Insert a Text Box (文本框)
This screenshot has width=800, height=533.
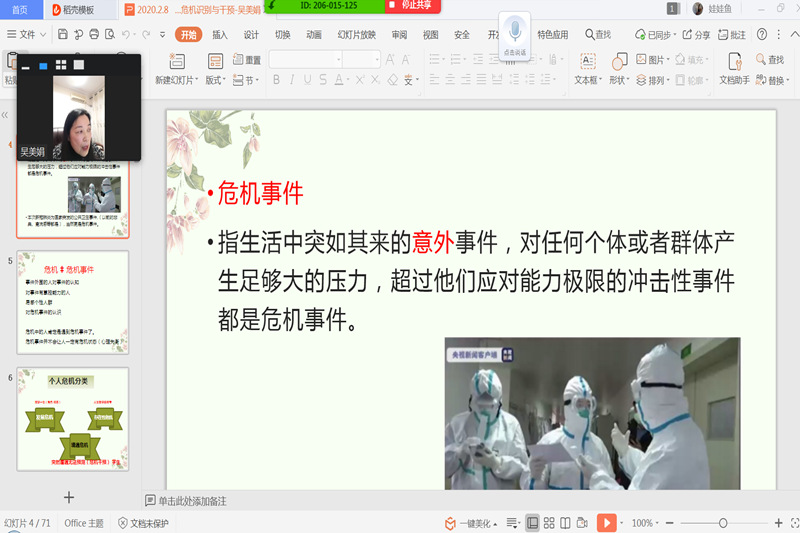click(588, 68)
